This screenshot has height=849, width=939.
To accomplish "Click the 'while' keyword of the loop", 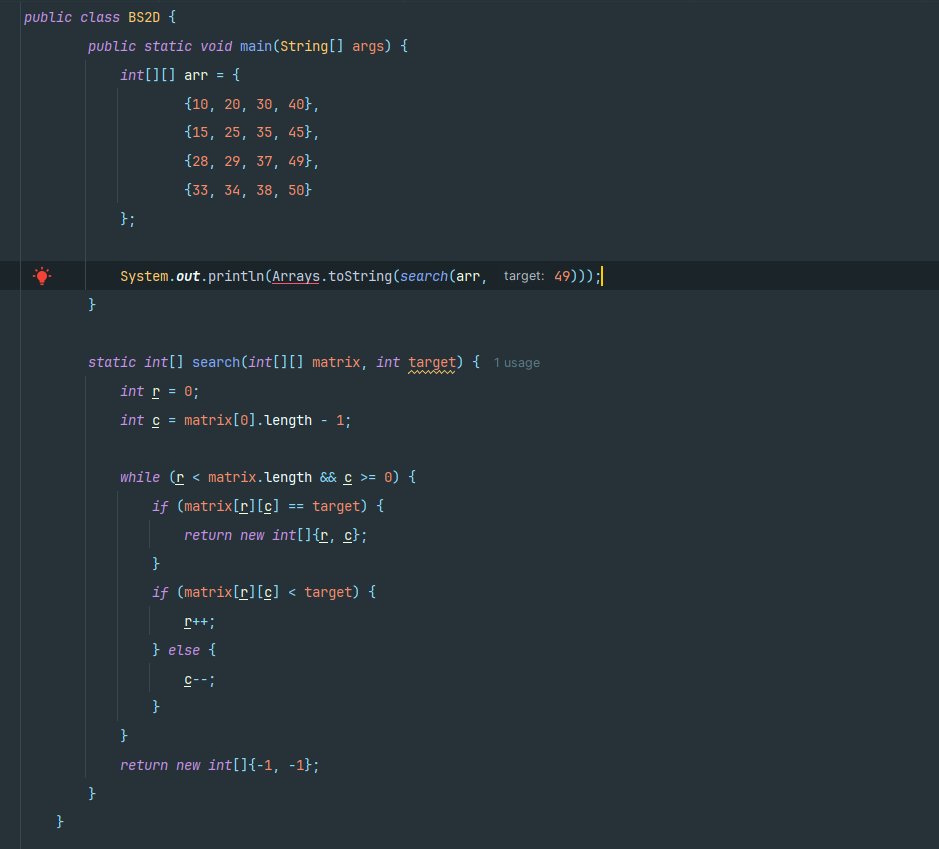I will (x=140, y=477).
